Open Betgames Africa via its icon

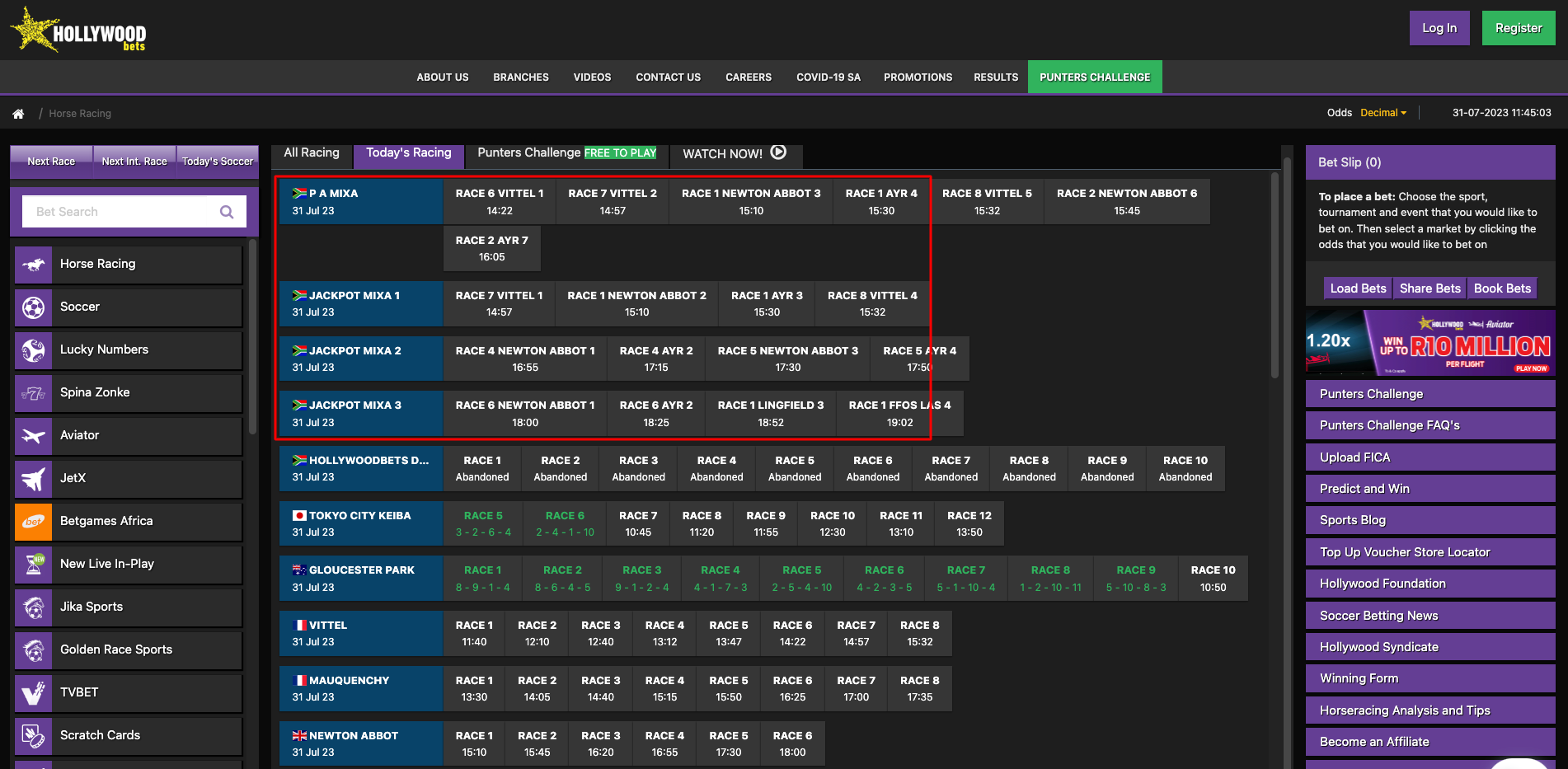(x=33, y=521)
